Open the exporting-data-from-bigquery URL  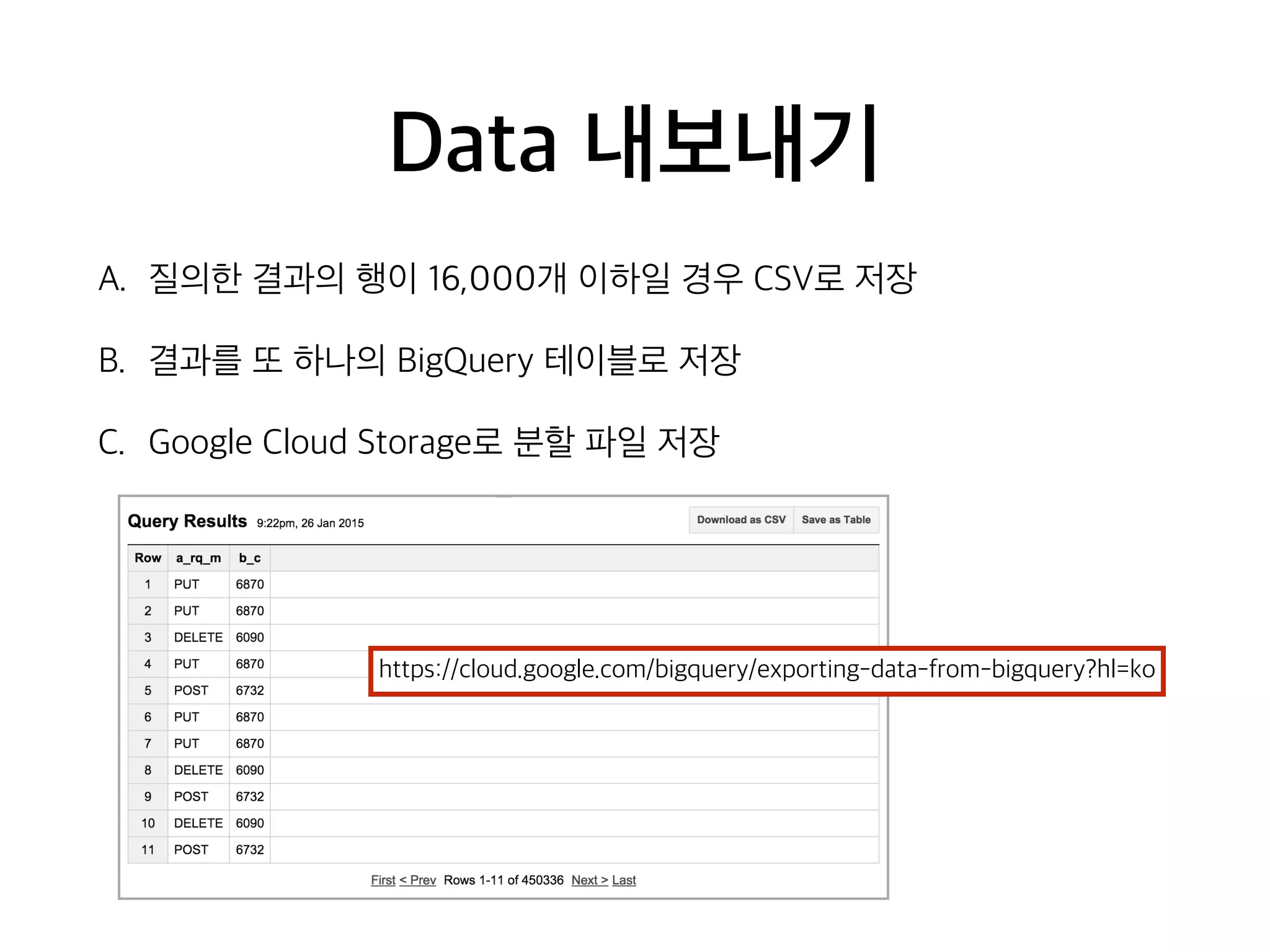click(x=766, y=670)
